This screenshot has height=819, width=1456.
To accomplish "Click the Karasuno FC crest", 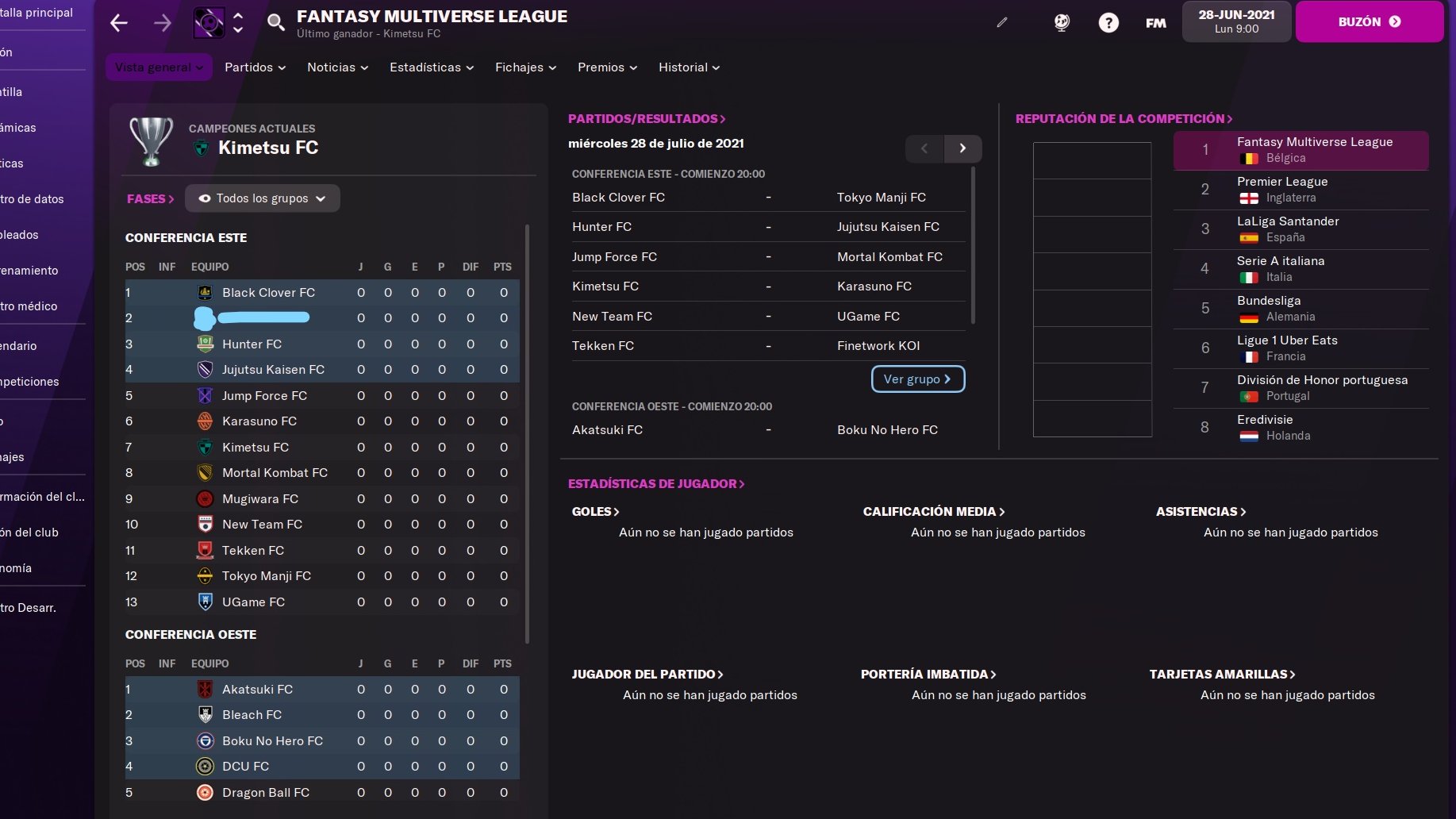I will (205, 421).
